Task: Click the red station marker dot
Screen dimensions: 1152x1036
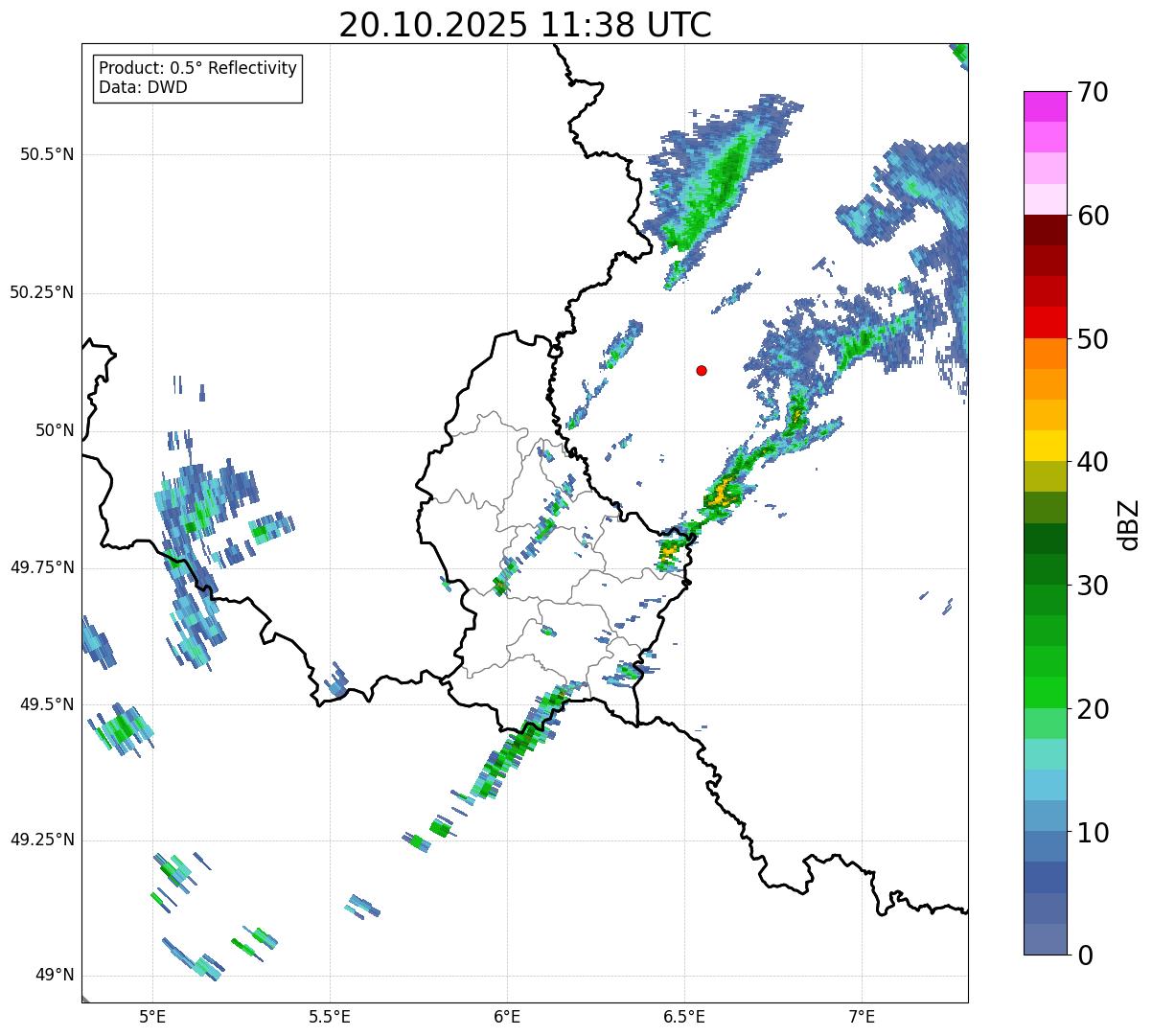Action: coord(702,370)
